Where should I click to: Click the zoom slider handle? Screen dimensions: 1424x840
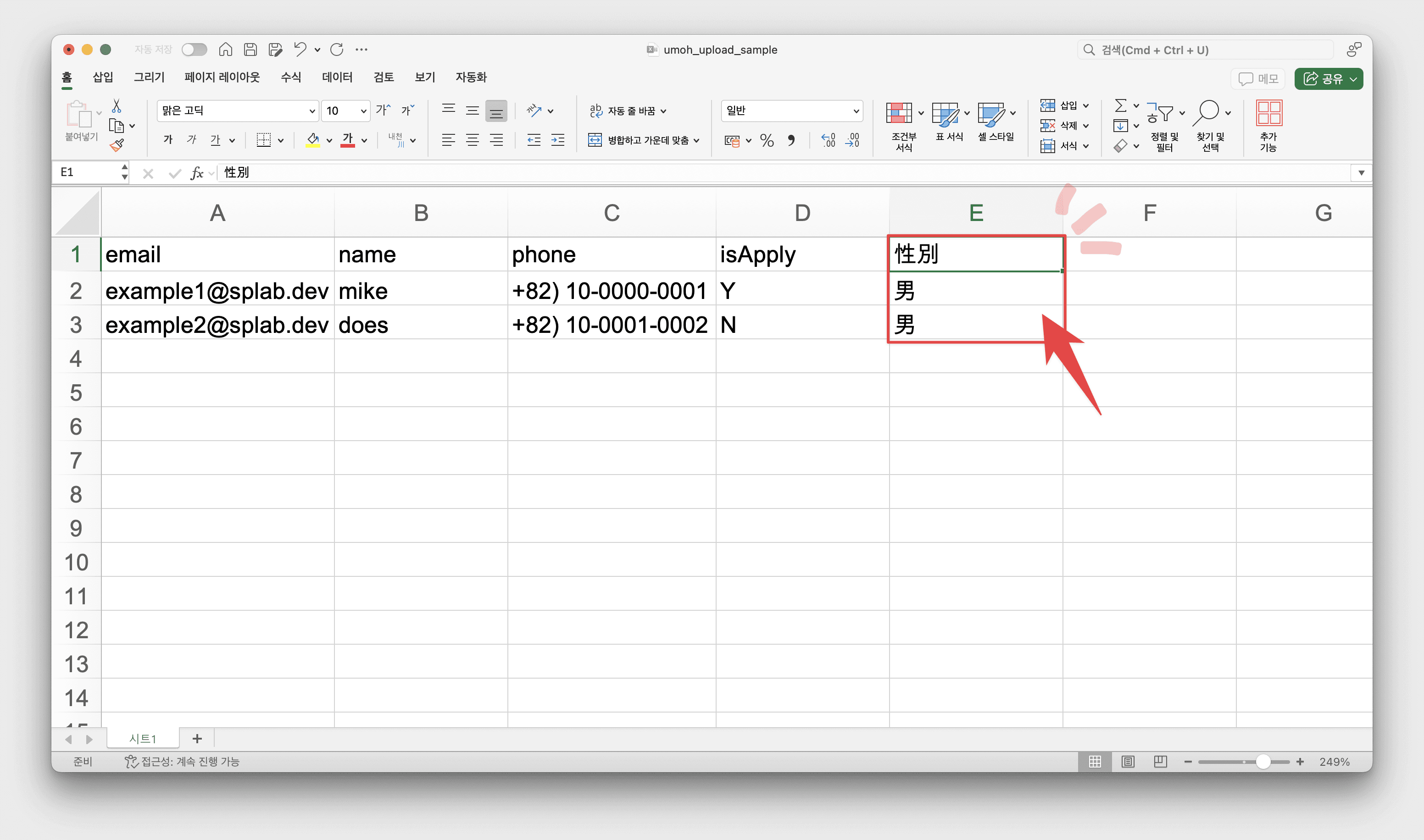[x=1263, y=762]
